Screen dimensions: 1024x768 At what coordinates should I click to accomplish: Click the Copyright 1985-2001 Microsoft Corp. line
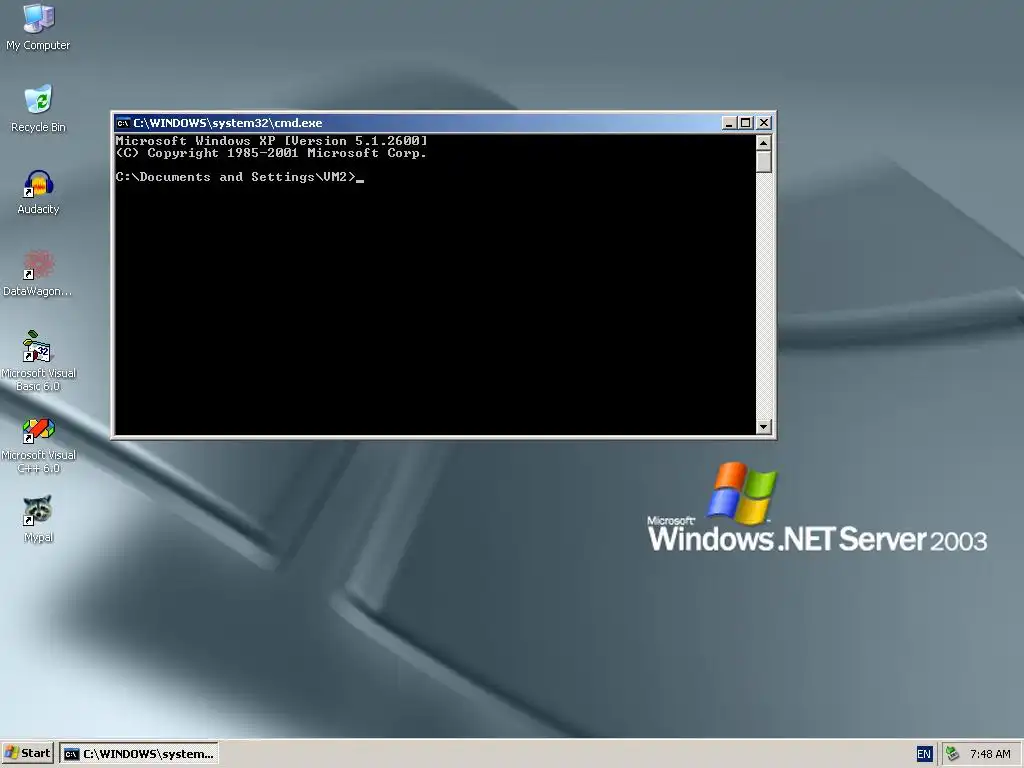click(x=271, y=153)
